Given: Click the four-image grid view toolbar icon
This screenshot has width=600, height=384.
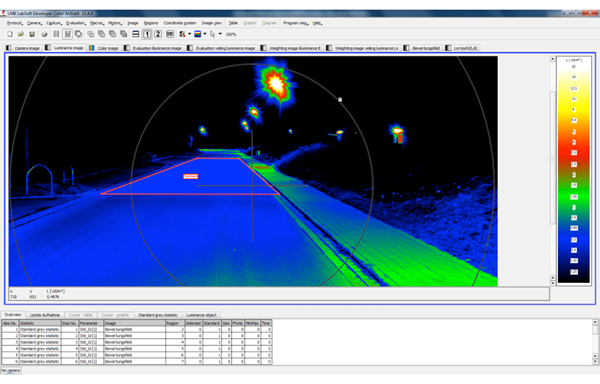Looking at the screenshot, I should pyautogui.click(x=170, y=34).
